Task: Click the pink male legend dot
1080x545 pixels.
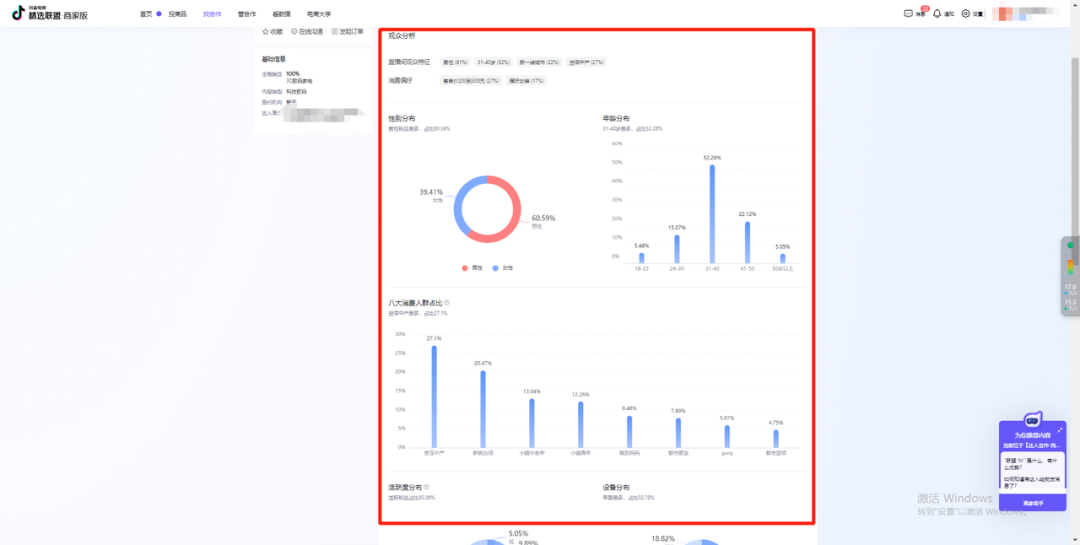Action: [x=465, y=268]
